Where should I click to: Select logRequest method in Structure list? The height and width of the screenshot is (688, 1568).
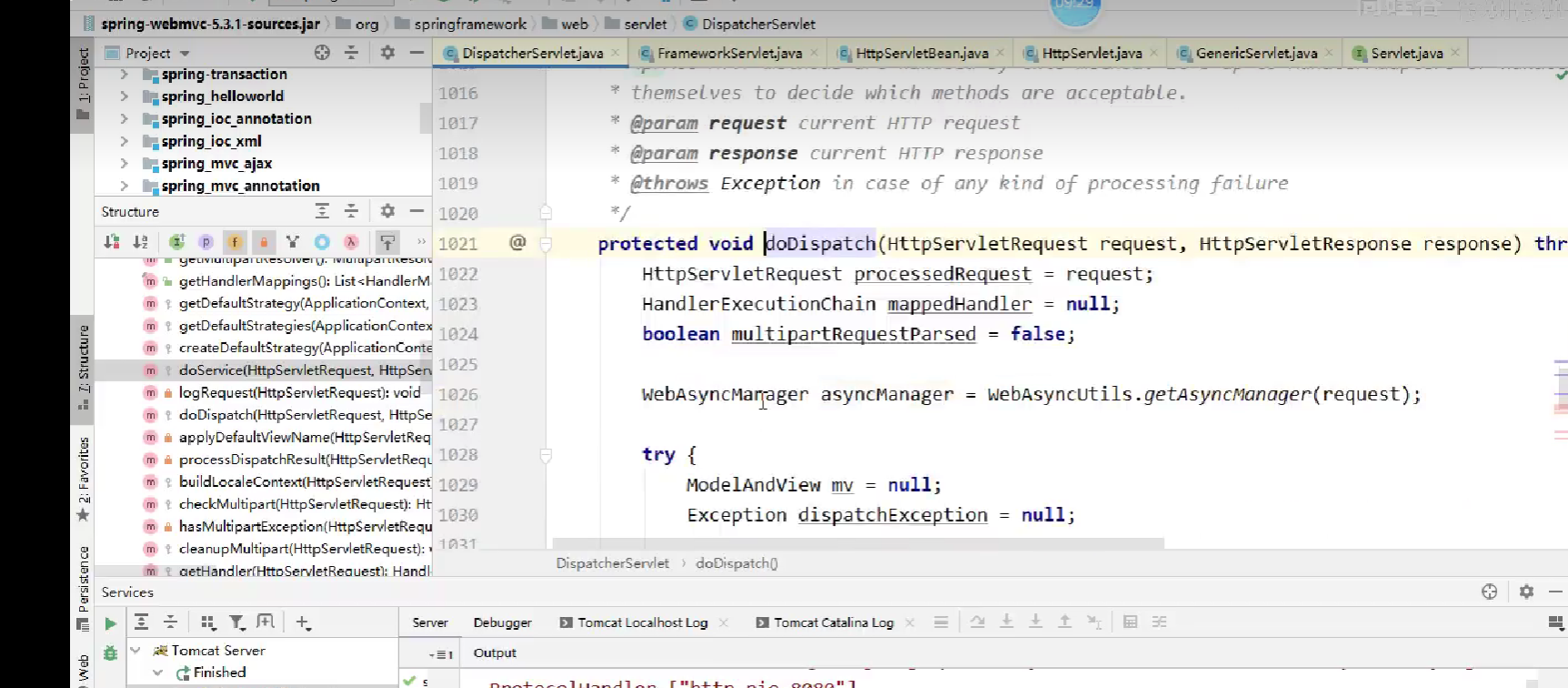tap(264, 392)
